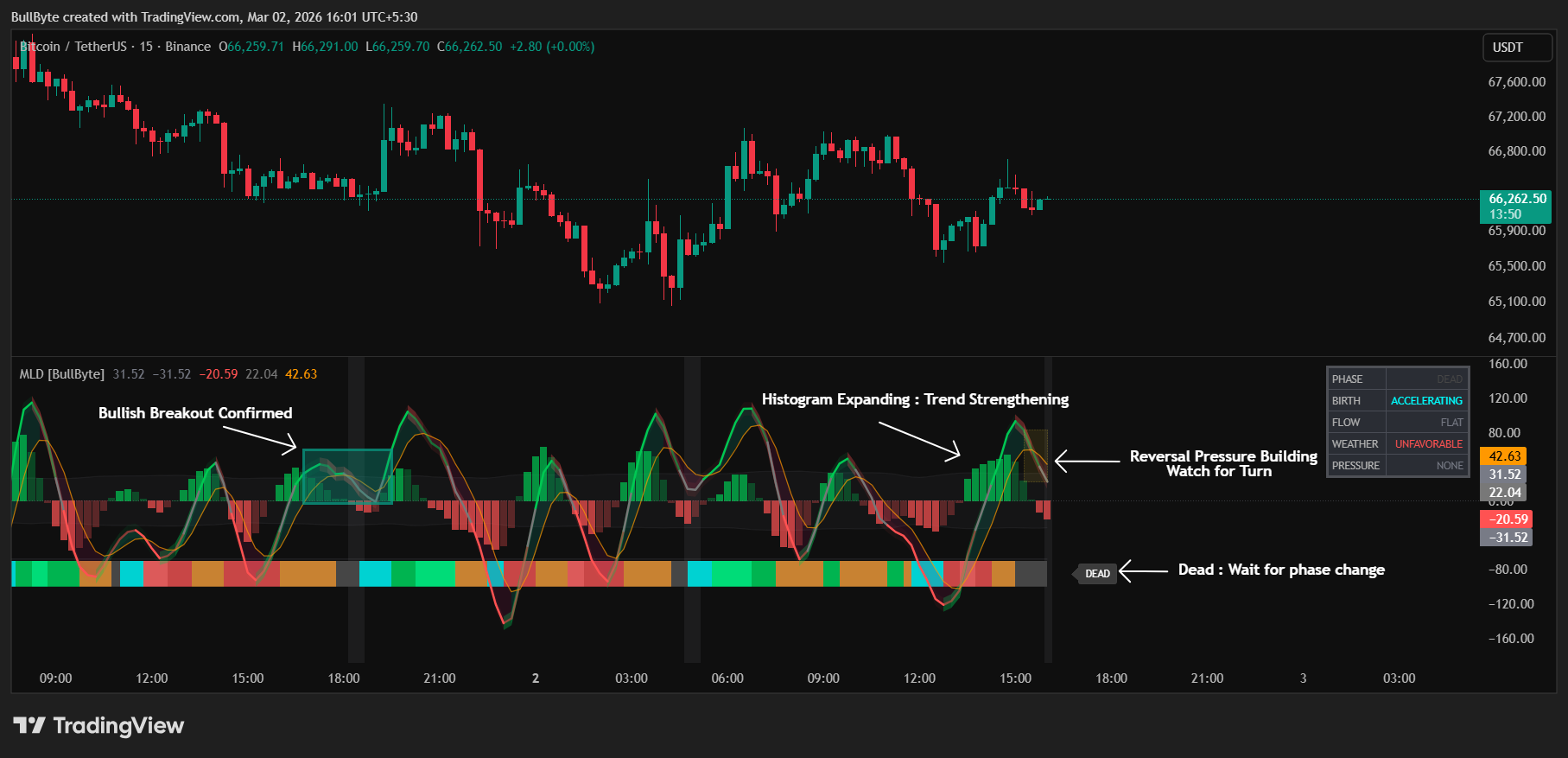Click the red -20.59 tag on indicator scale
Screen dimensions: 1568x758
1507,519
